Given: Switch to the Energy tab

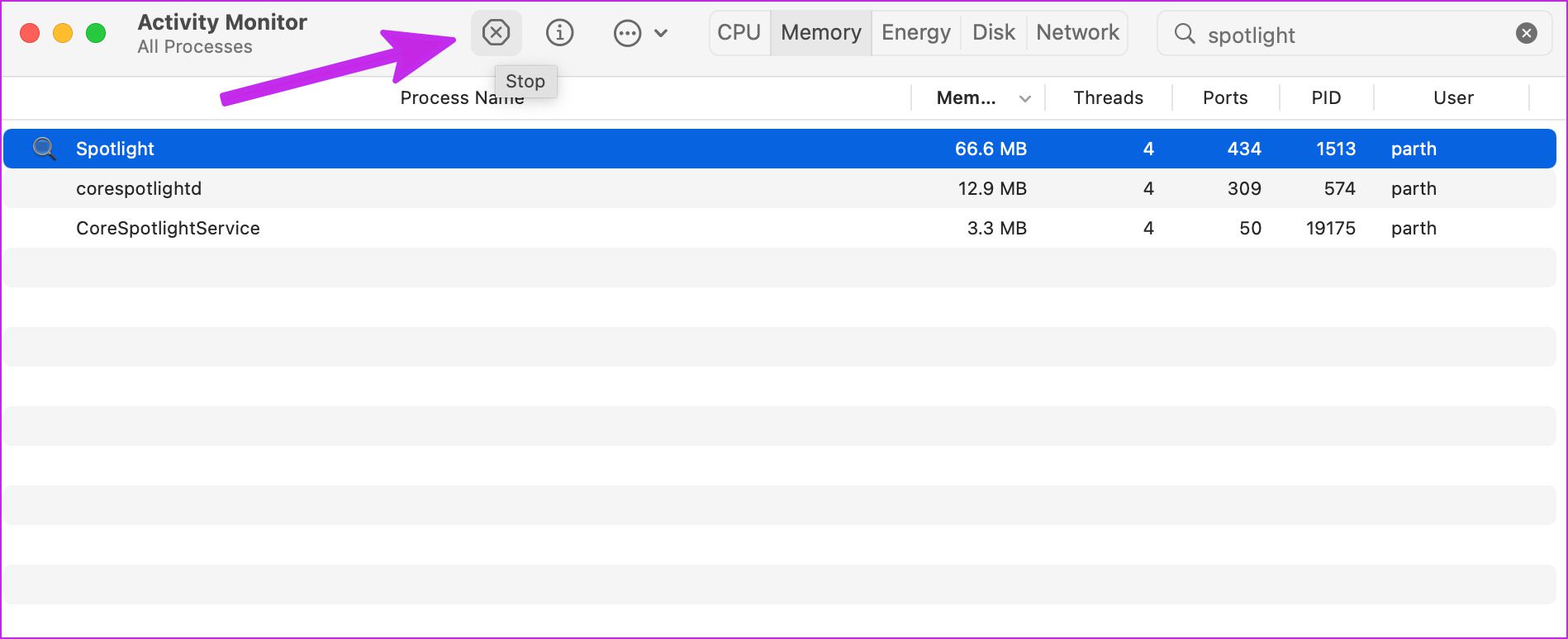Looking at the screenshot, I should [x=915, y=32].
